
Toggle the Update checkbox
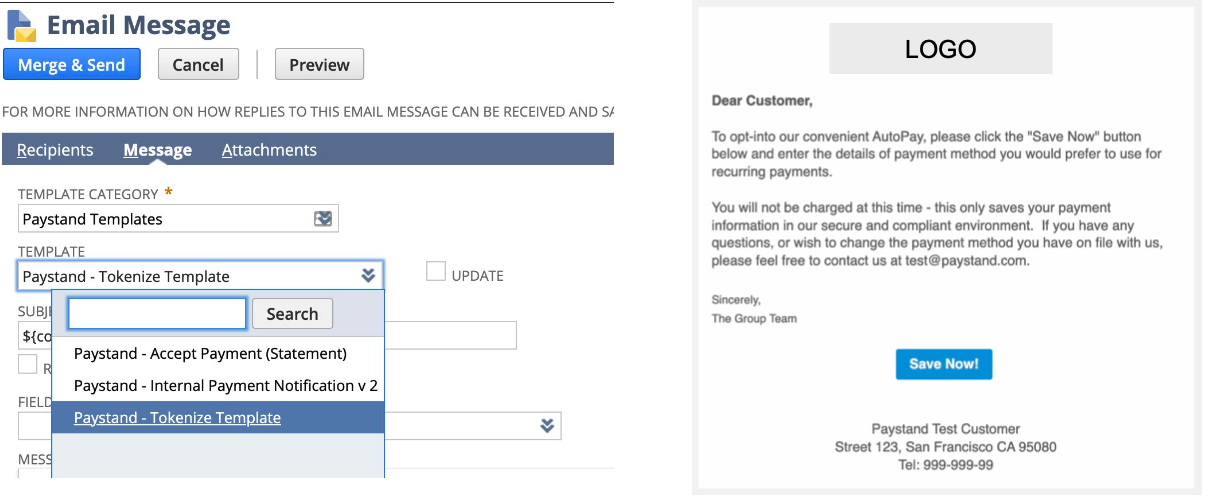436,271
